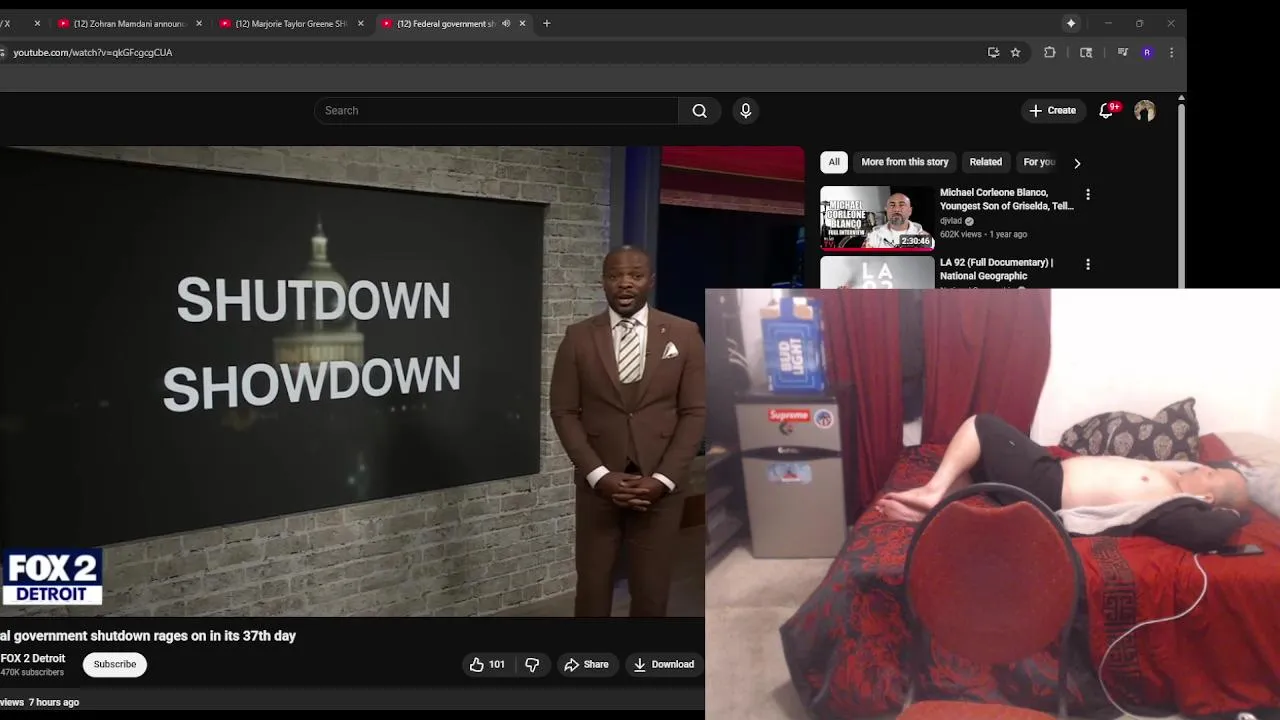This screenshot has height=720, width=1280.
Task: Switch to the Marjorie Taylor Greene tab
Action: [x=291, y=23]
